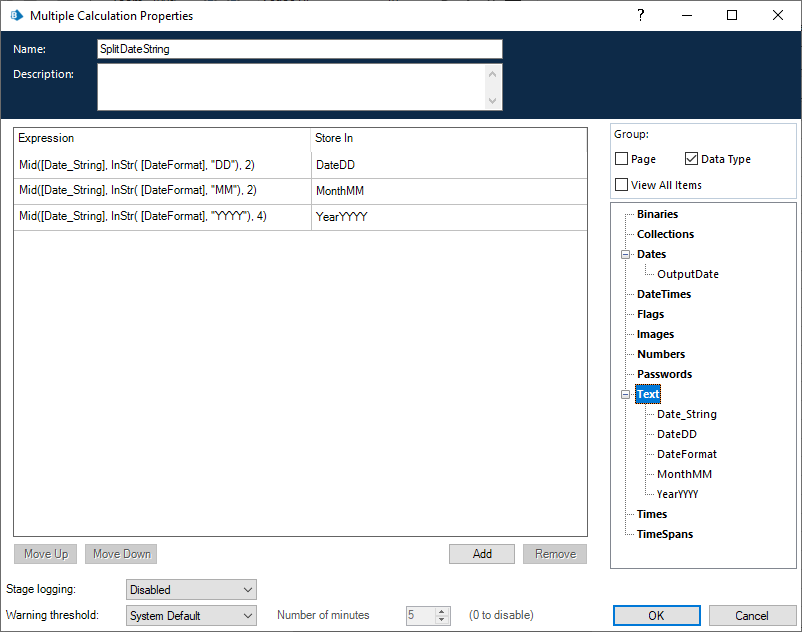The image size is (802, 632).
Task: Select the DateDD Store In cell
Action: coord(449,166)
